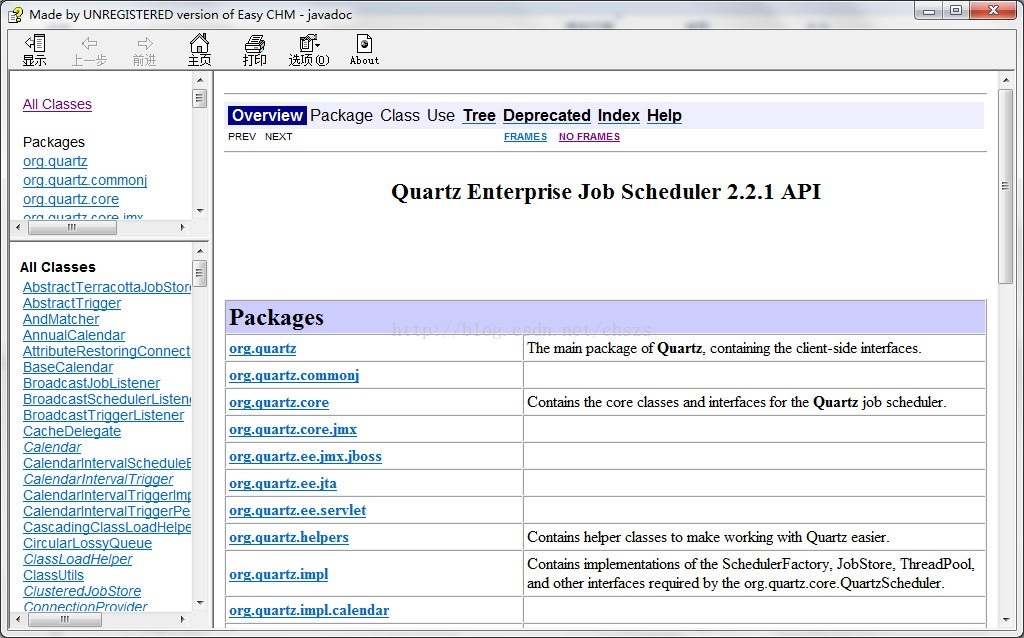1024x638 pixels.
Task: Select the Deprecated navigation tab
Action: point(547,116)
